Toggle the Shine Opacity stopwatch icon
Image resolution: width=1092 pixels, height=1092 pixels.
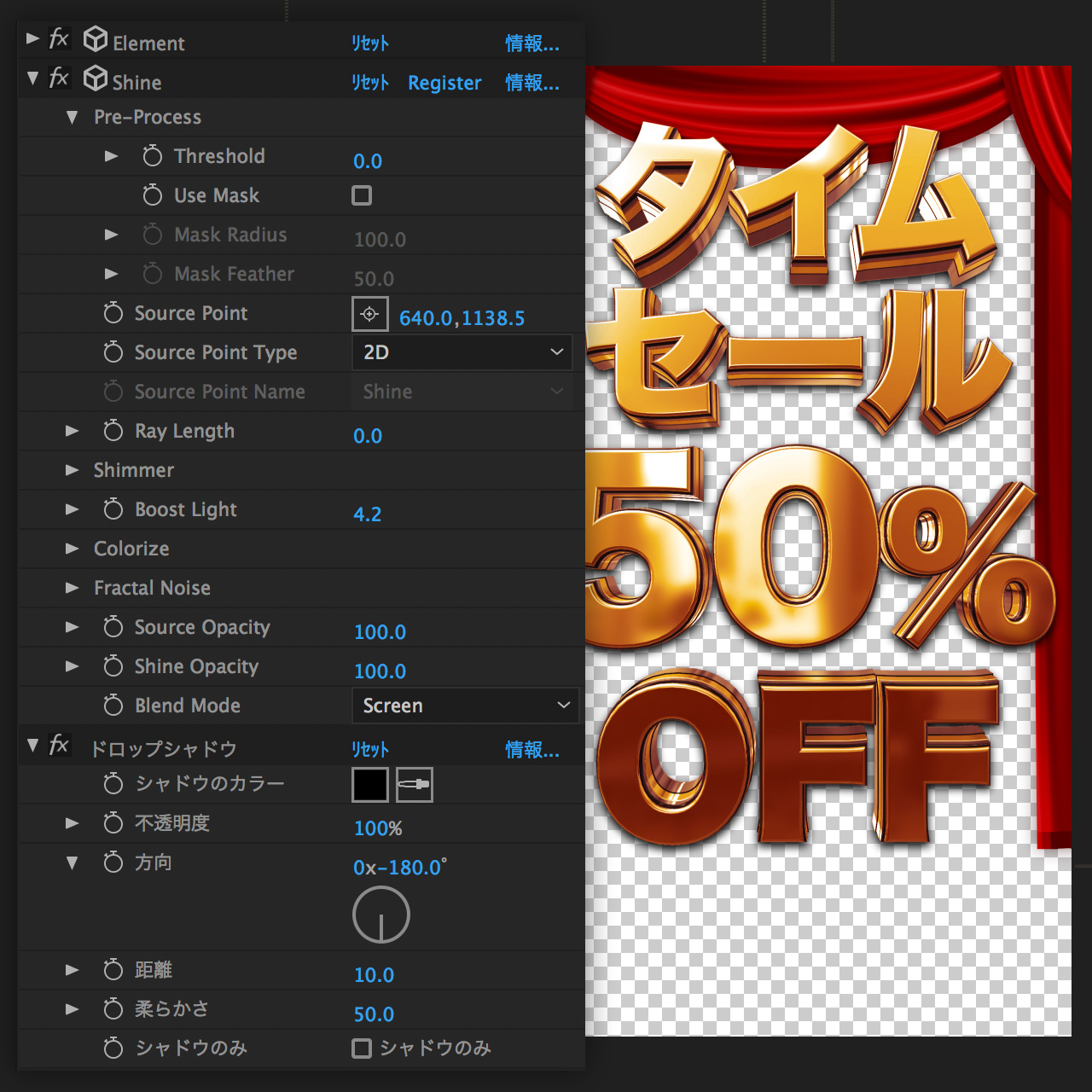click(x=113, y=666)
